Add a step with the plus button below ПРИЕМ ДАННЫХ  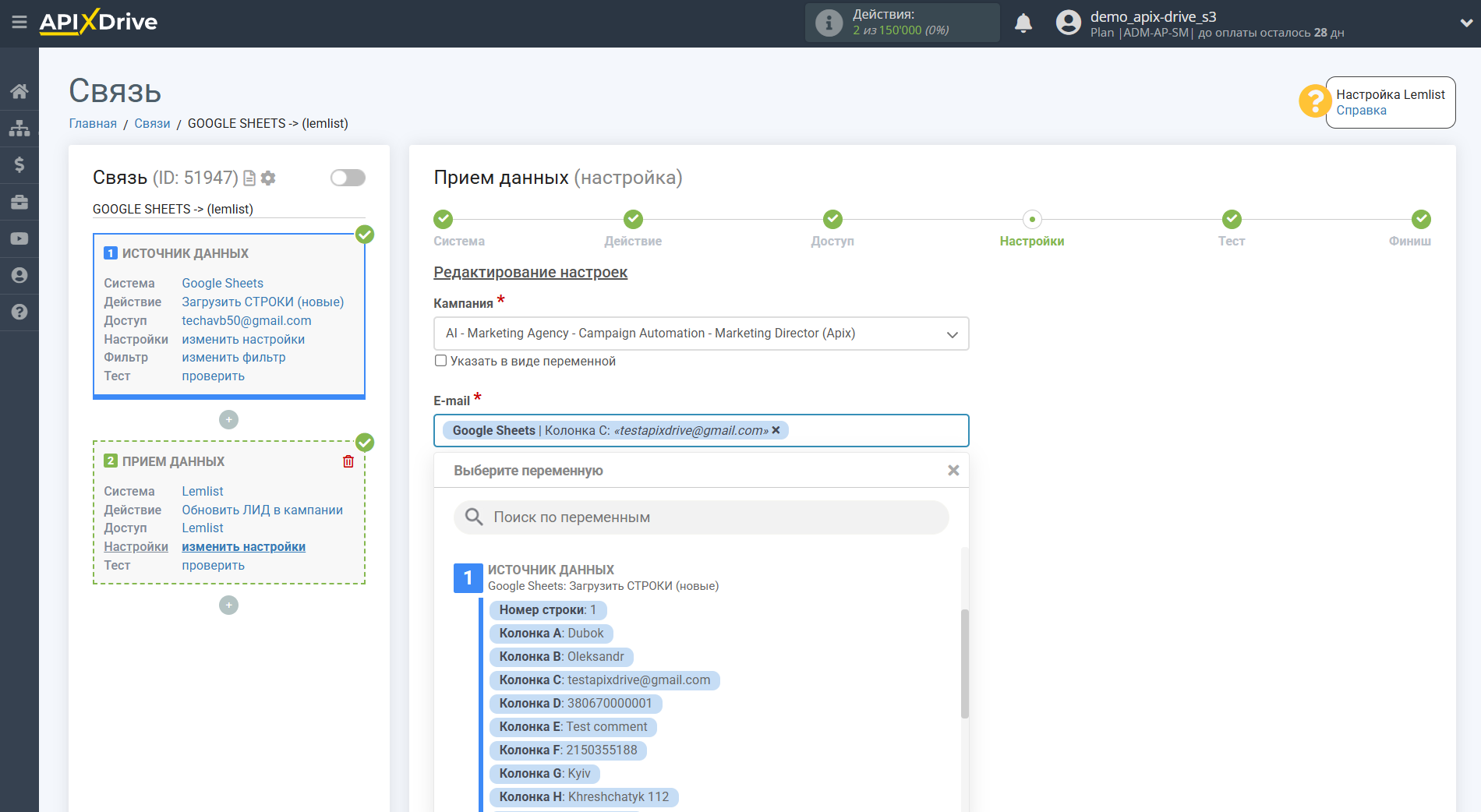[228, 605]
